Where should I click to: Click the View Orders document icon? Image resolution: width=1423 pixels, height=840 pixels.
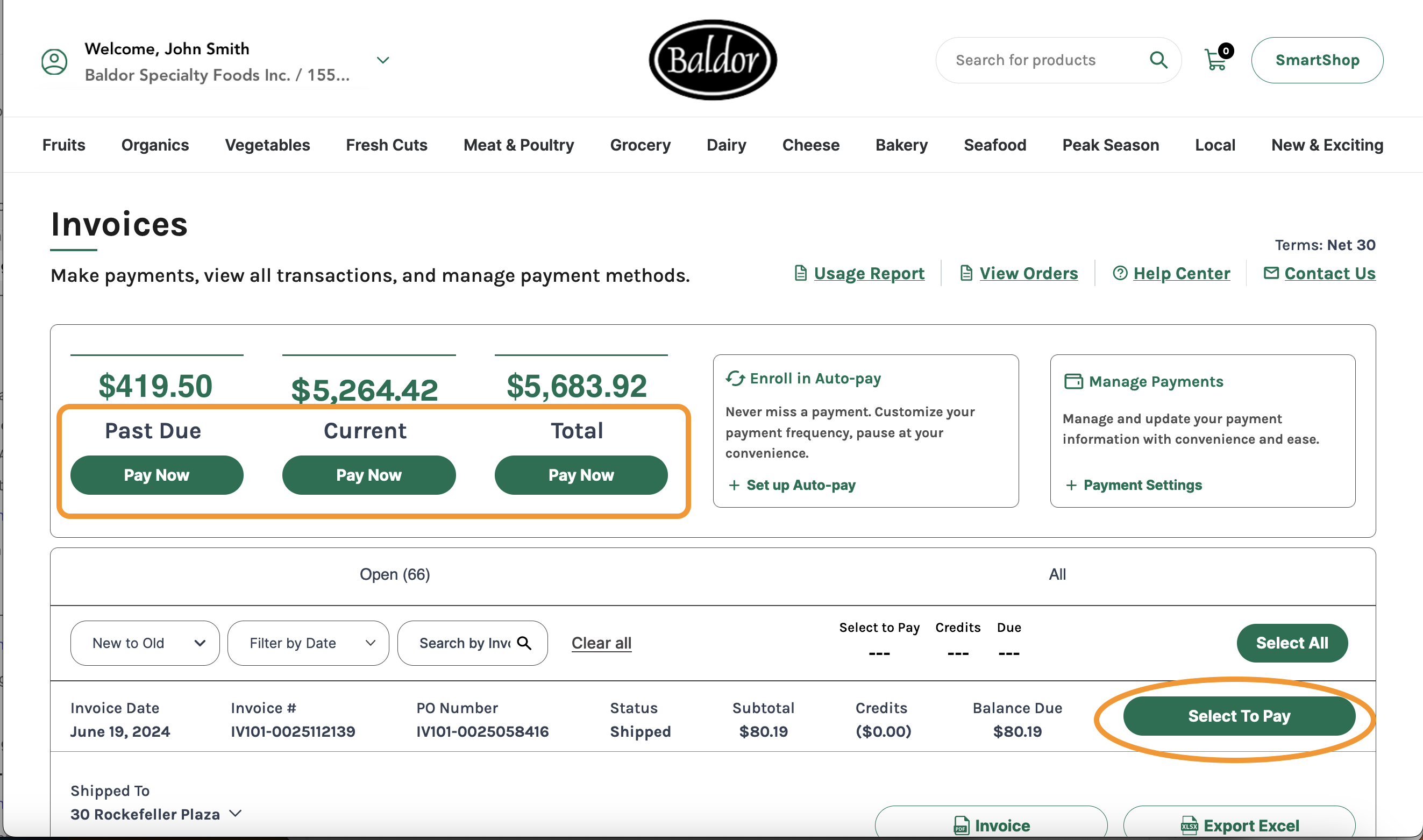966,273
